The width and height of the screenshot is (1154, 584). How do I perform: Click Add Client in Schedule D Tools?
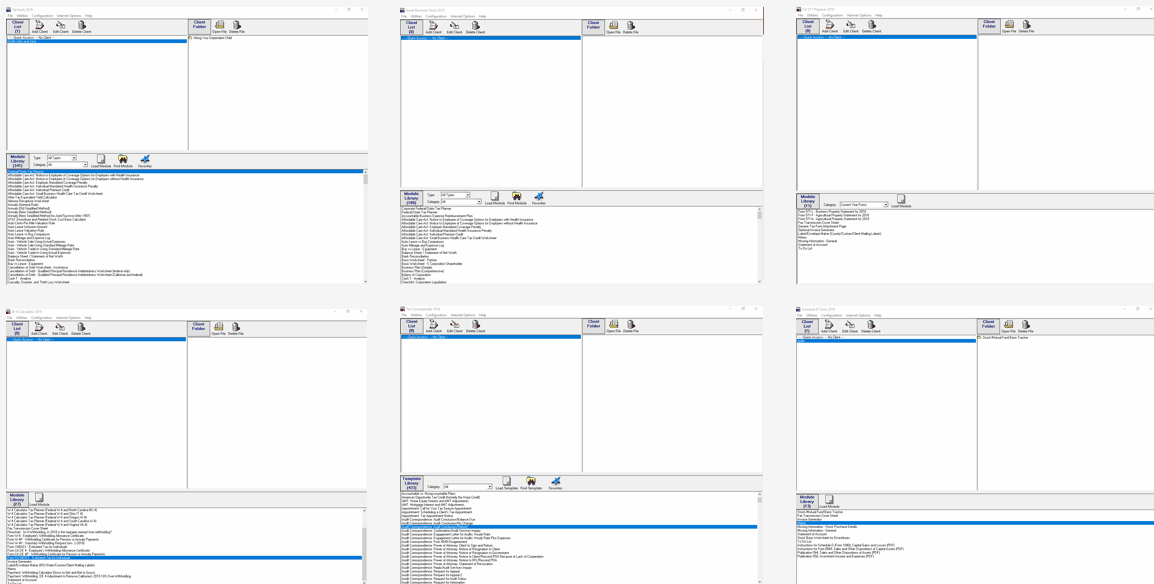(830, 327)
